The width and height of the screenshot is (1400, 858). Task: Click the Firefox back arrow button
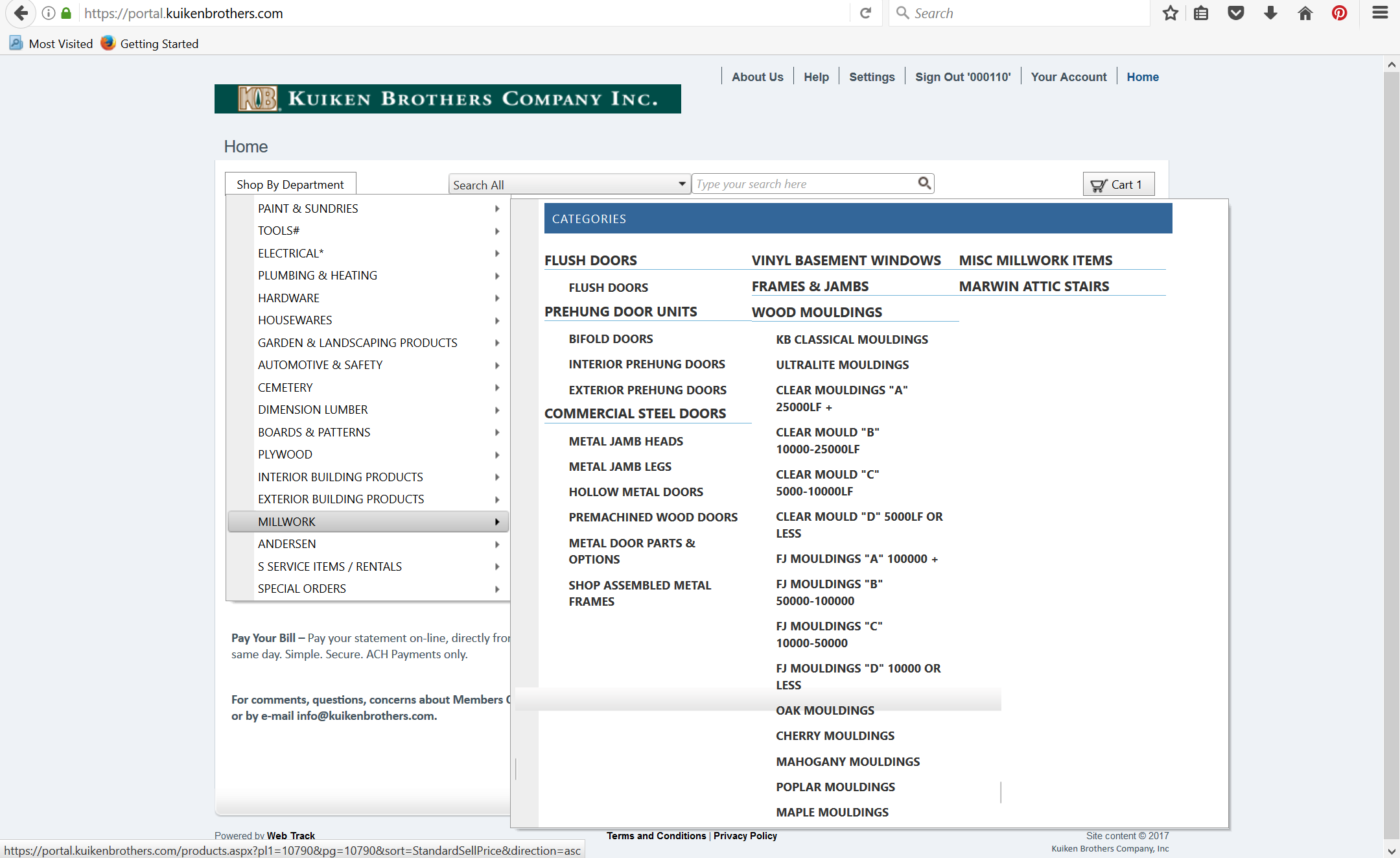point(20,13)
